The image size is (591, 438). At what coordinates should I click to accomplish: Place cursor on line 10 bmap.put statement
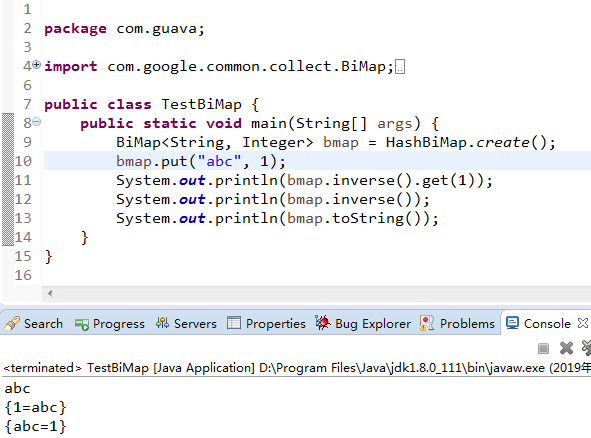coord(201,161)
